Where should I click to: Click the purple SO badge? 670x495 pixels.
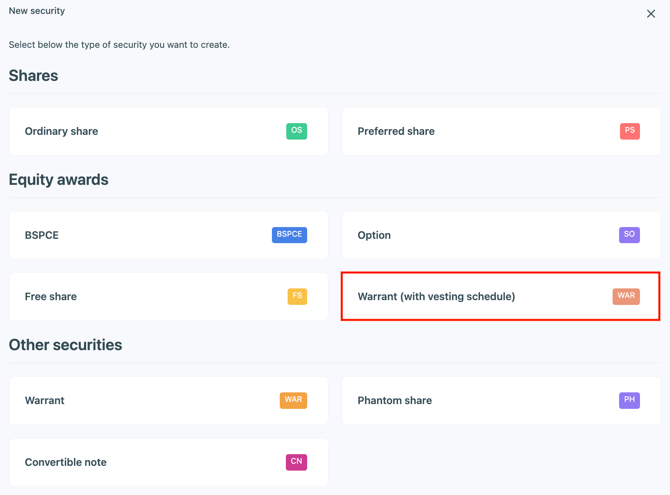pos(629,235)
